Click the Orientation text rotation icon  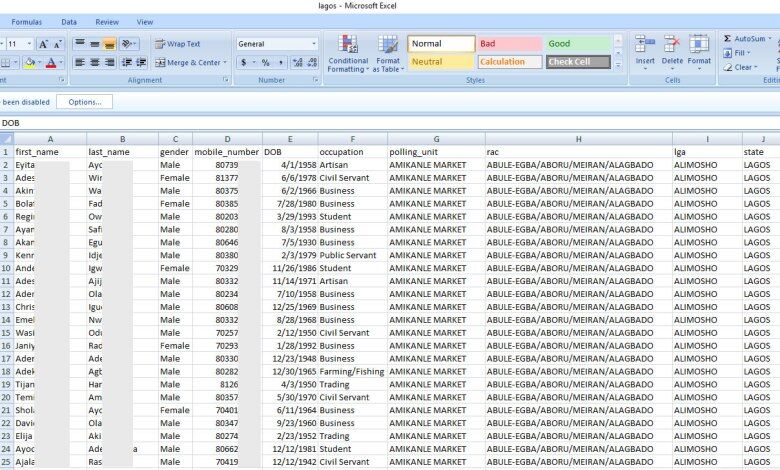[x=130, y=44]
